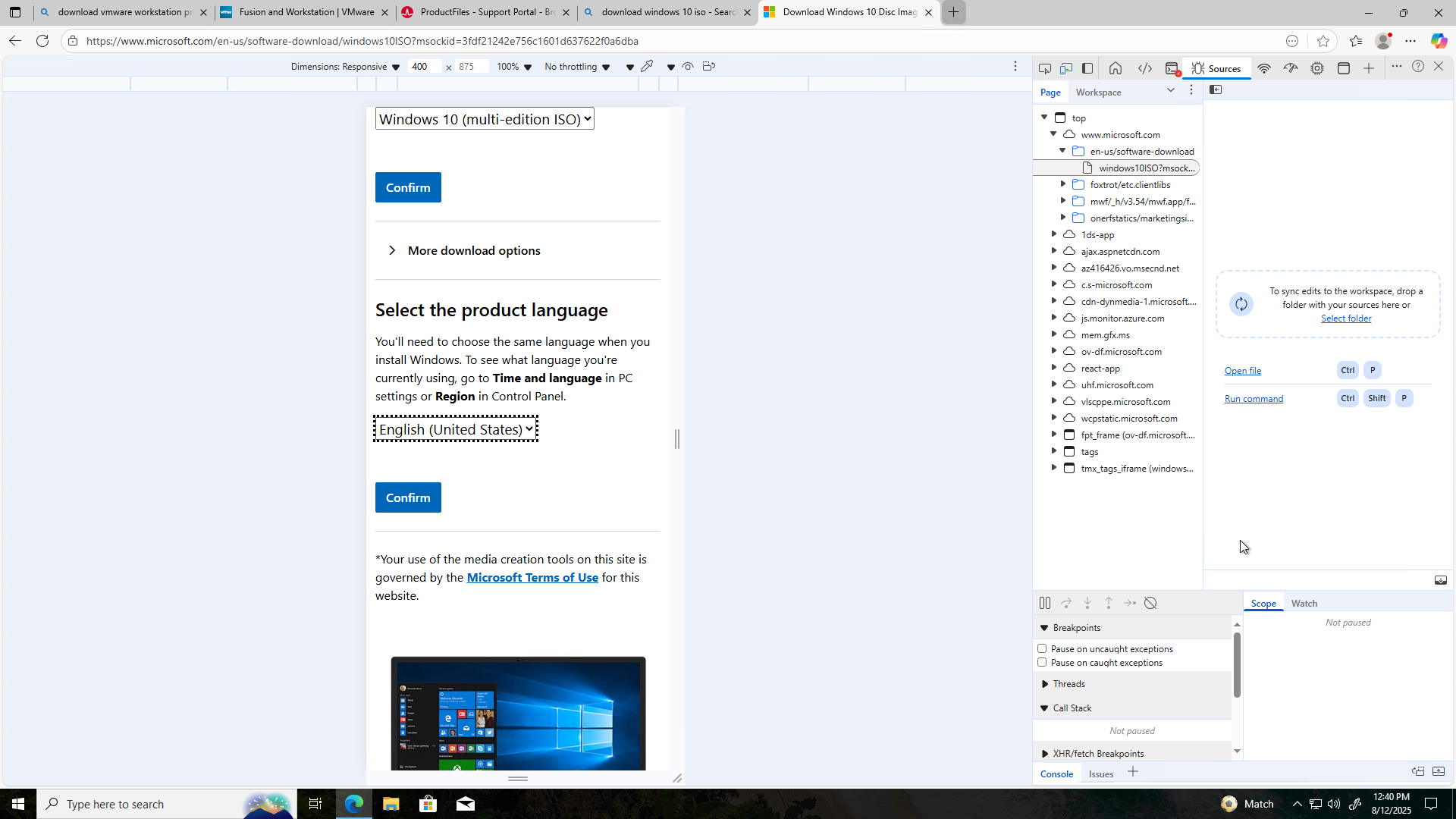Open Customize and control DevTools ellipsis
Screen dimensions: 1456x819
(1397, 67)
